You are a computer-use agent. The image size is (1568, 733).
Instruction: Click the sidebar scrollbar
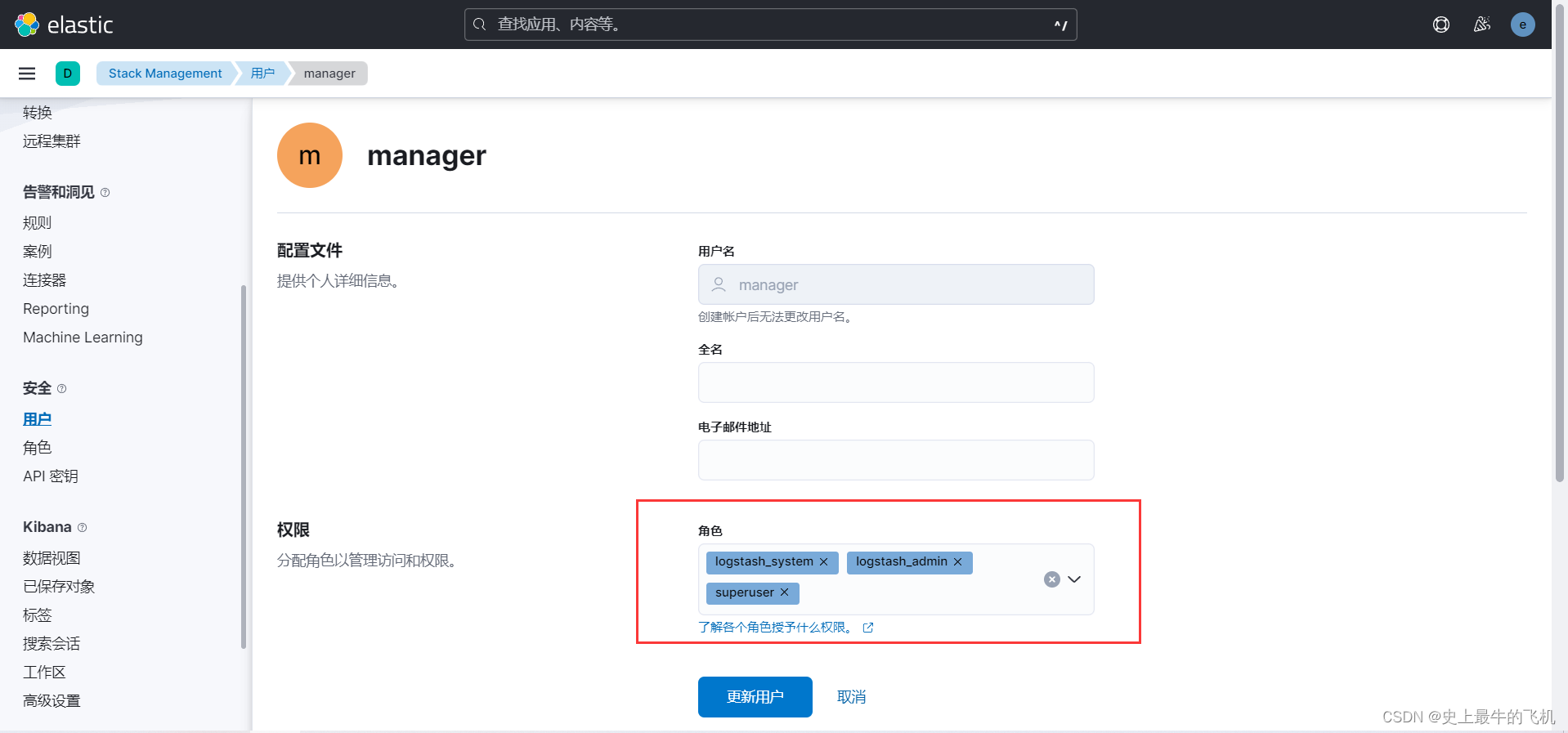coord(244,466)
